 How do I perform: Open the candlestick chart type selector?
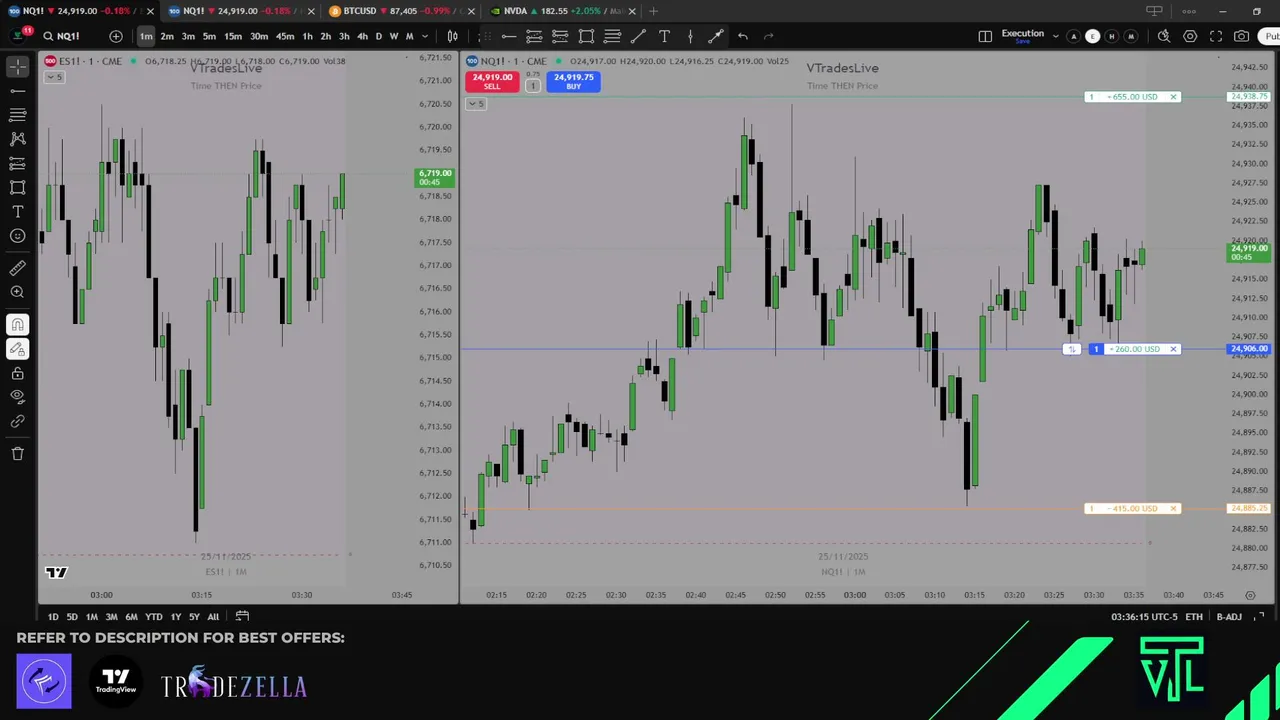click(x=452, y=36)
